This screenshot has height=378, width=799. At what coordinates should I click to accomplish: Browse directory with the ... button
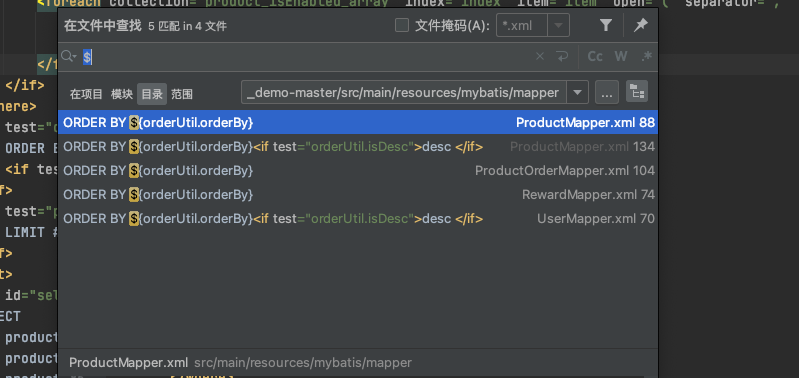606,93
